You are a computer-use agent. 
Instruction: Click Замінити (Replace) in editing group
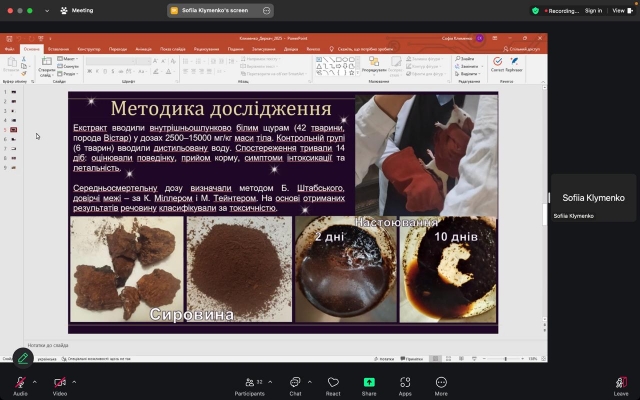469,66
